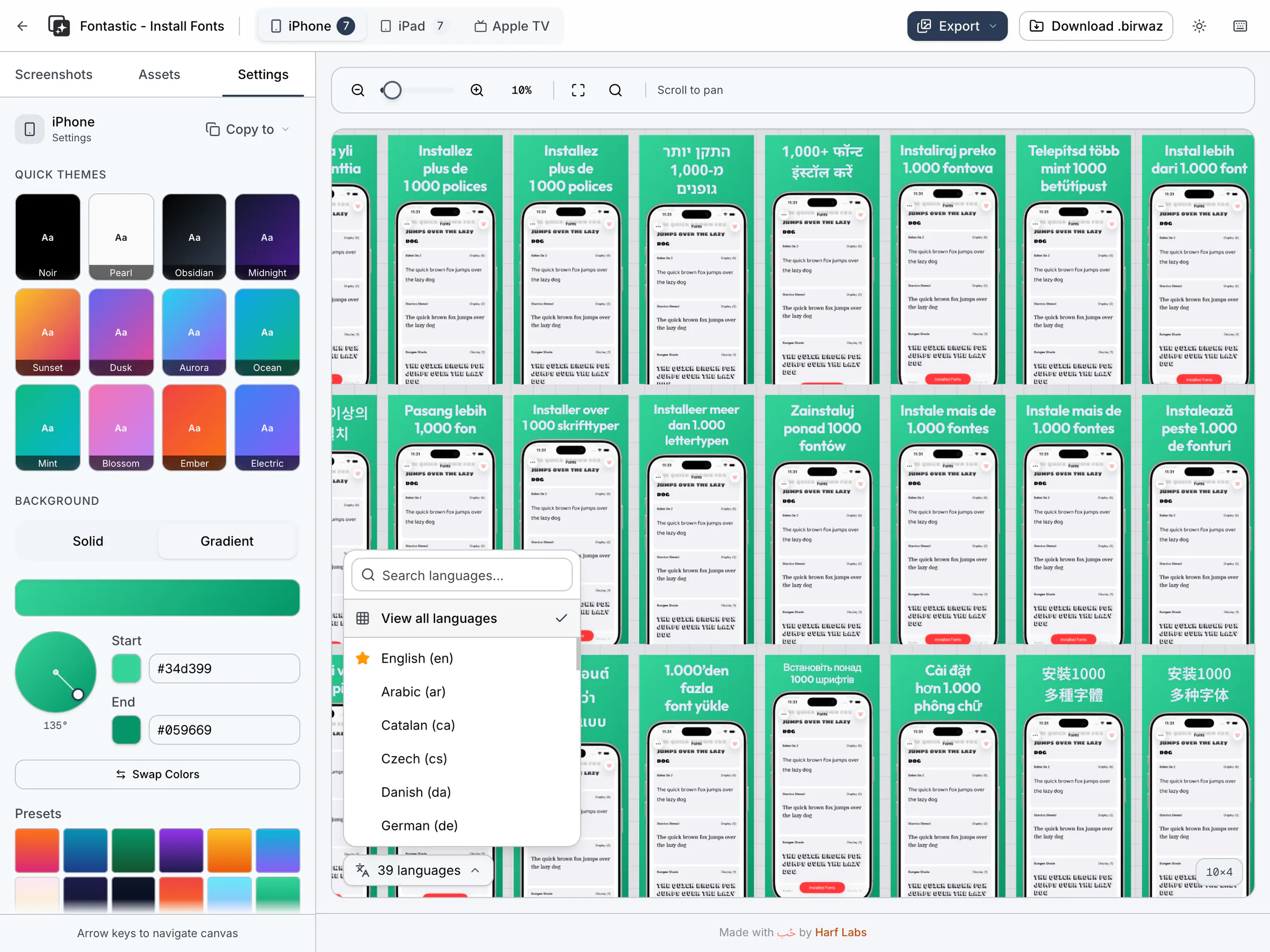
Task: Click the Start color swatch
Action: [126, 668]
